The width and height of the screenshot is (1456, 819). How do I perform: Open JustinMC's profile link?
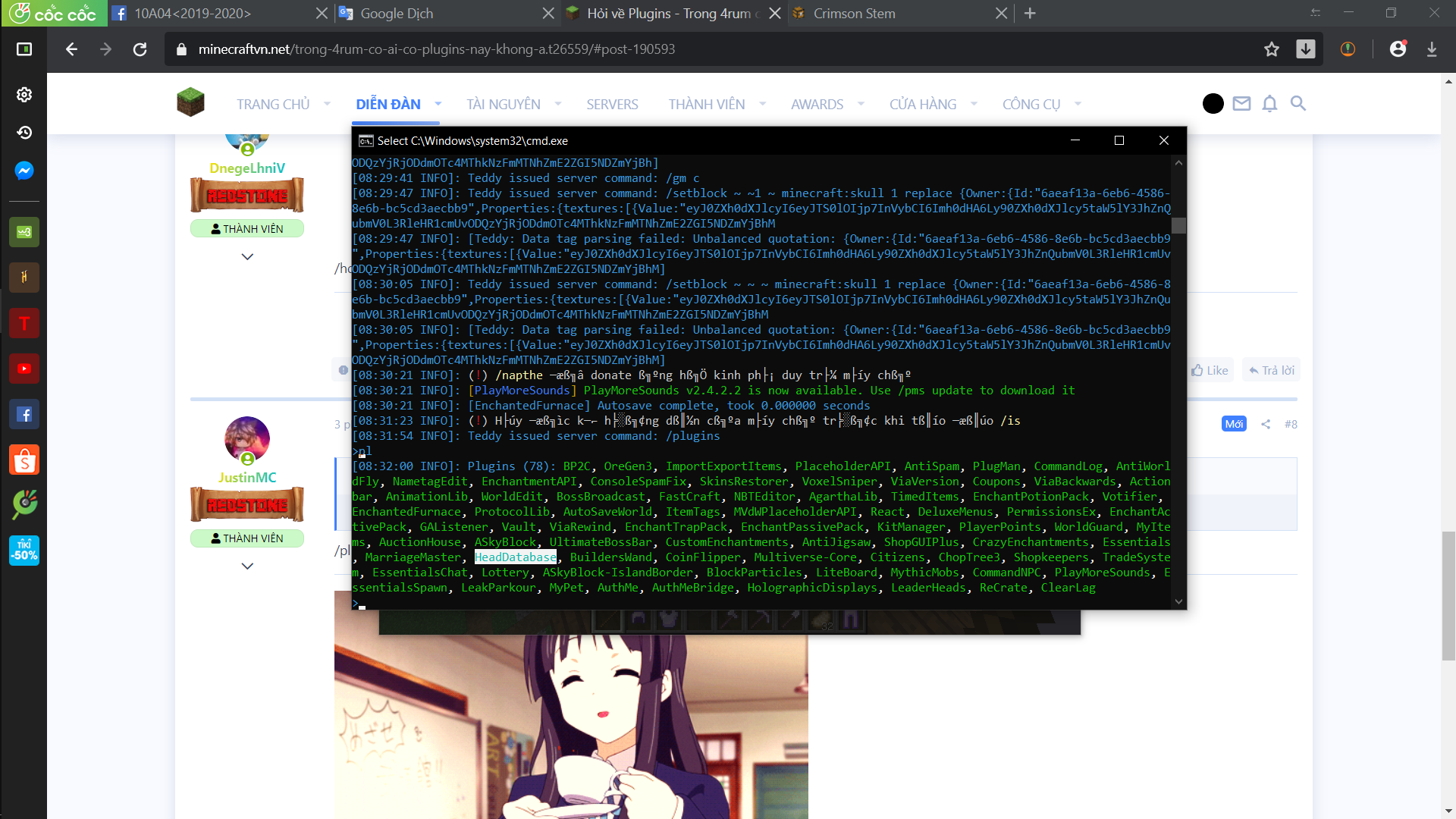247,478
